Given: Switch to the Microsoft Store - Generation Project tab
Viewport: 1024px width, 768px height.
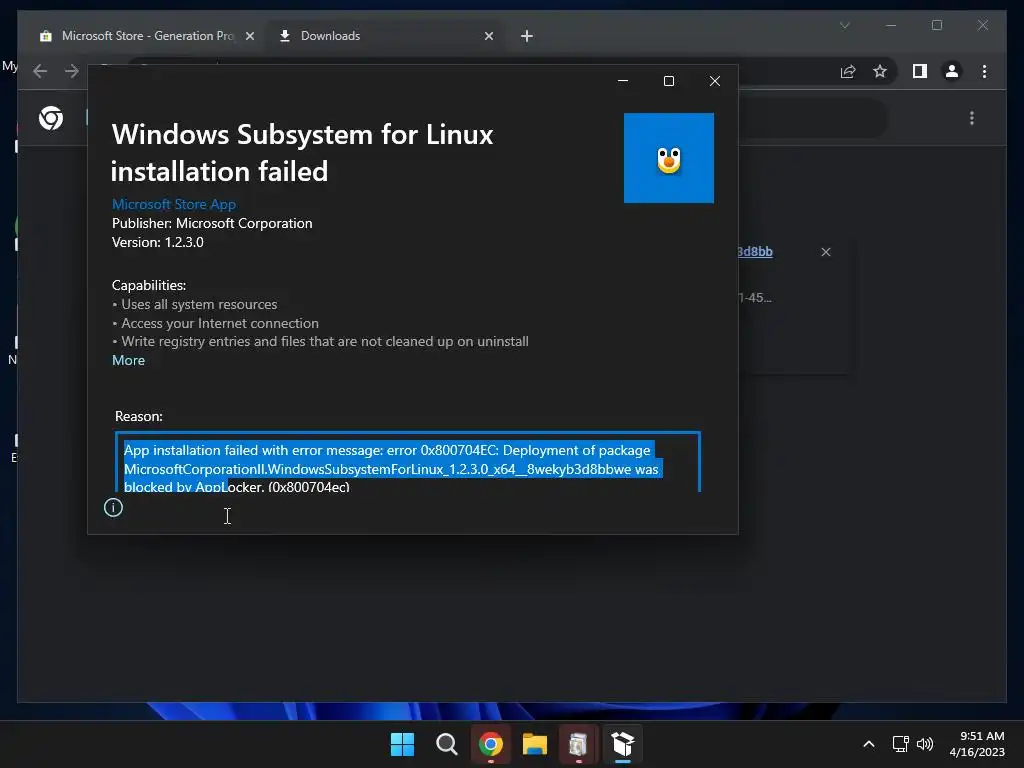Looking at the screenshot, I should pyautogui.click(x=147, y=36).
